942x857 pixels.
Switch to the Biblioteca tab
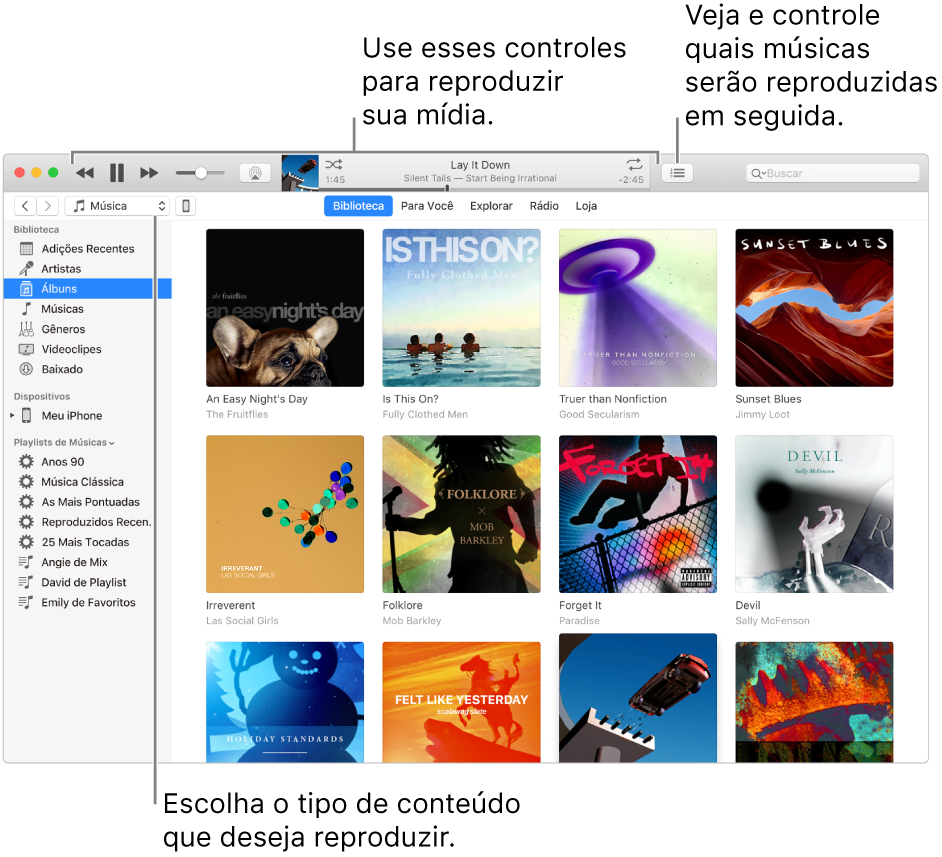click(x=358, y=206)
